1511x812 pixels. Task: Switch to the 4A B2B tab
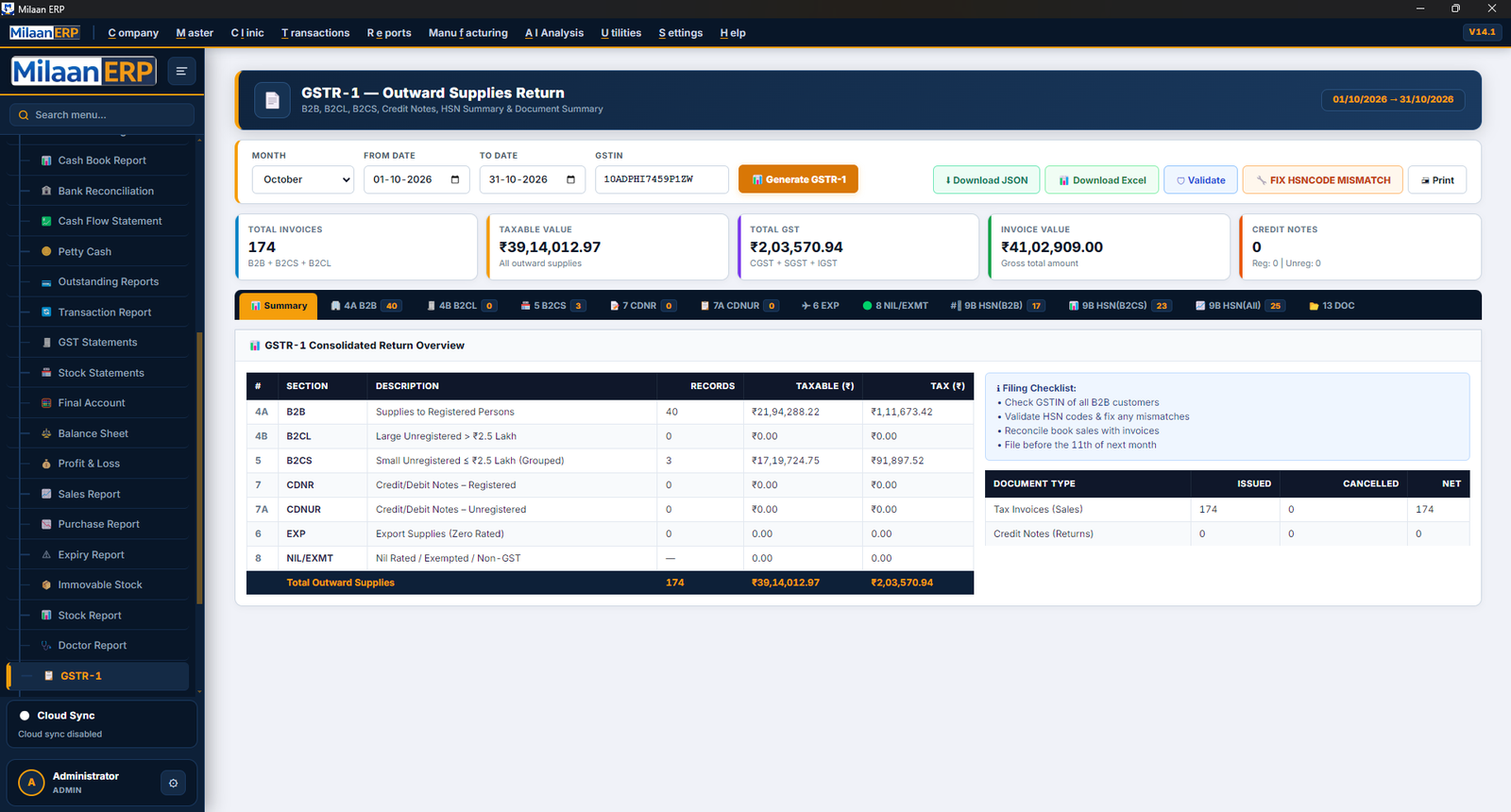(x=365, y=306)
